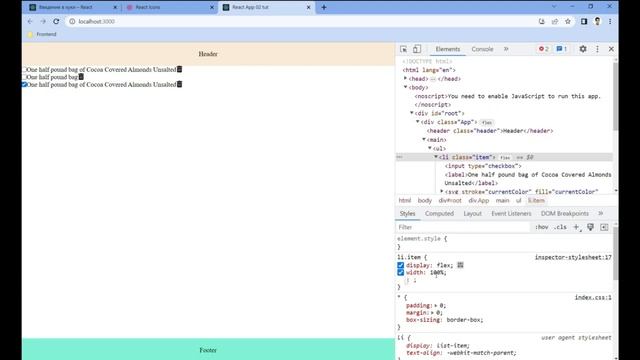Collapse the div id root node

click(x=411, y=113)
